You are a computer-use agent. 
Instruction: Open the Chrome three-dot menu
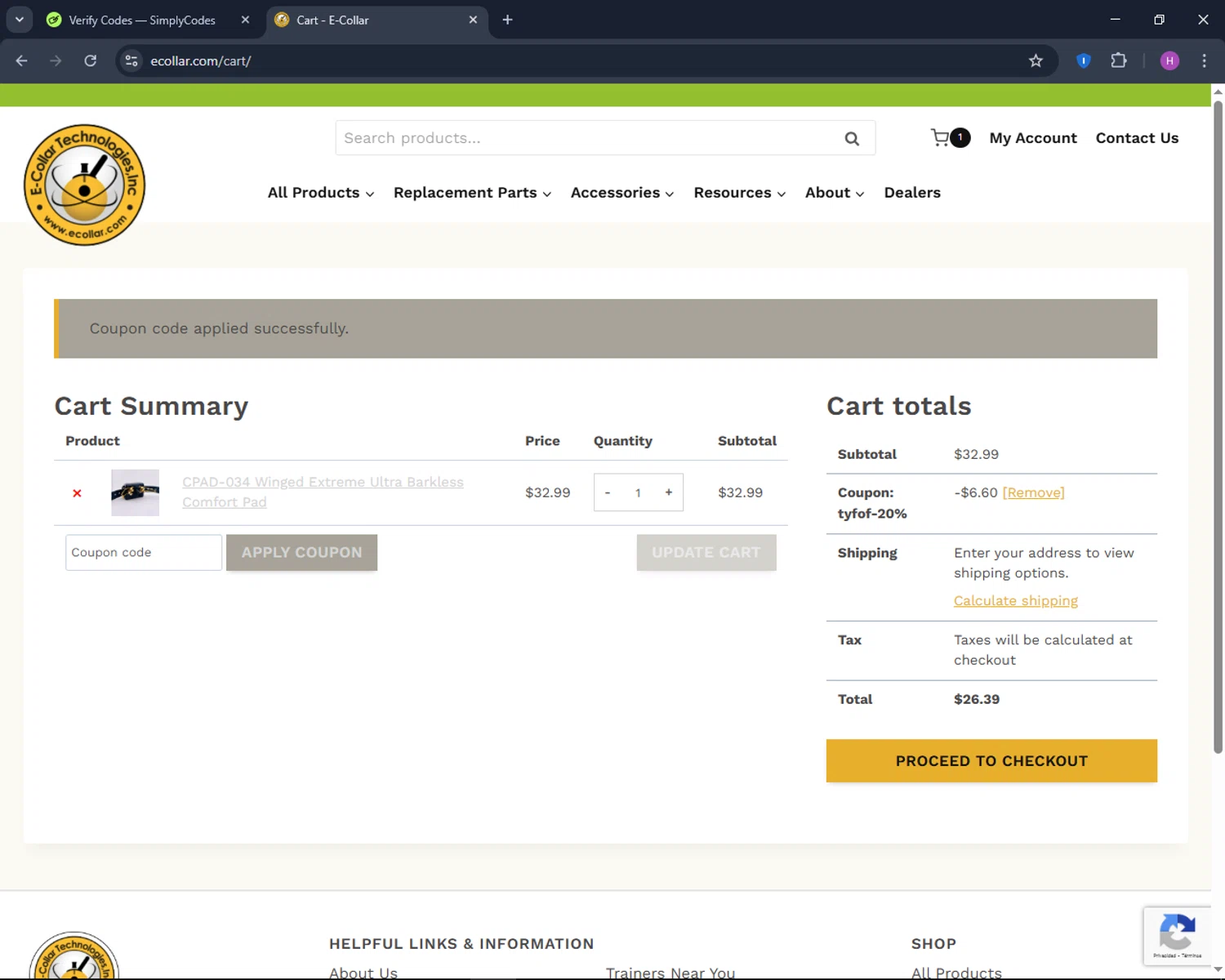[1204, 60]
